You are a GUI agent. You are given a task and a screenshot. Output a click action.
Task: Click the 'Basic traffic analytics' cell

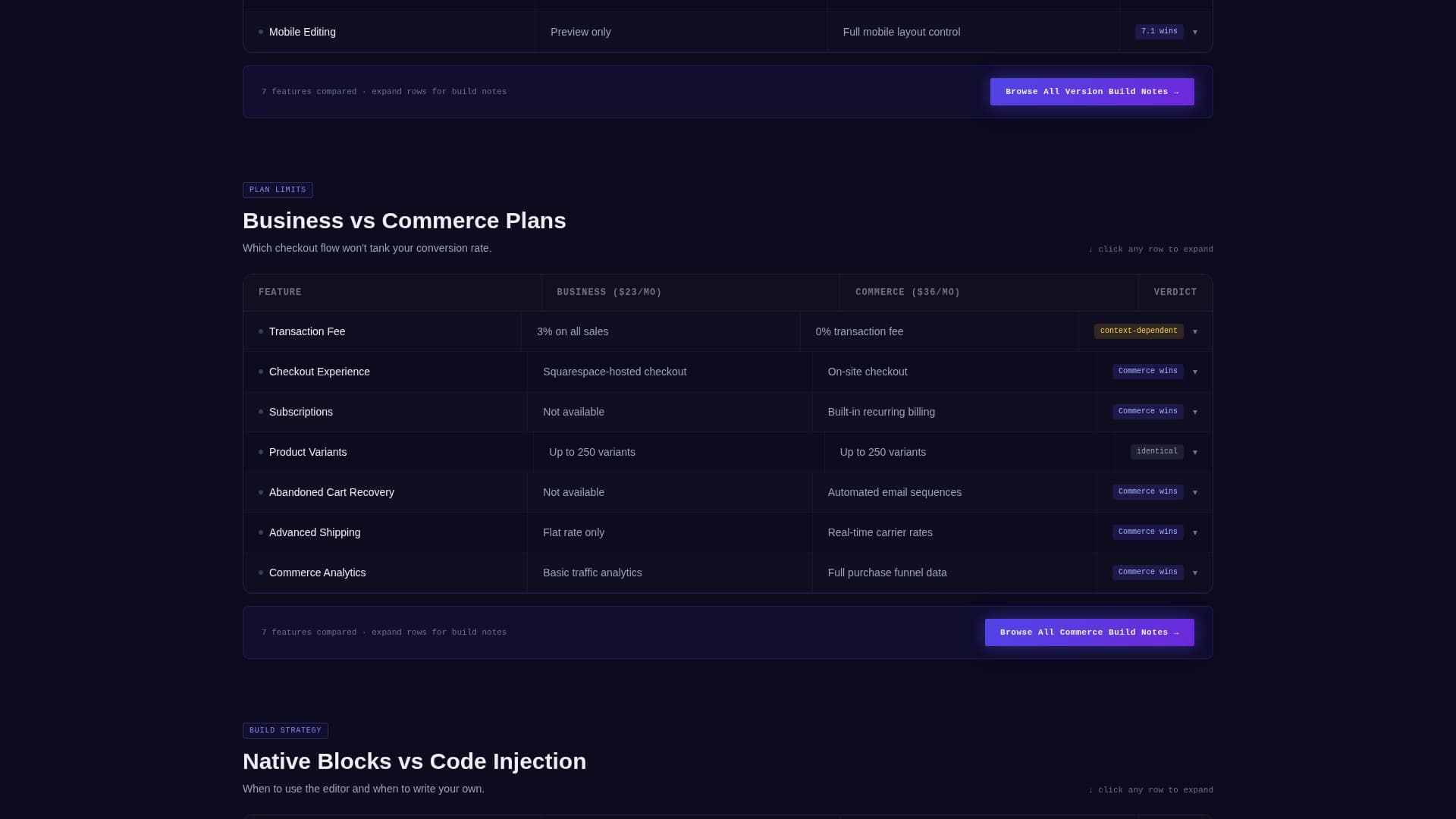[x=670, y=573]
